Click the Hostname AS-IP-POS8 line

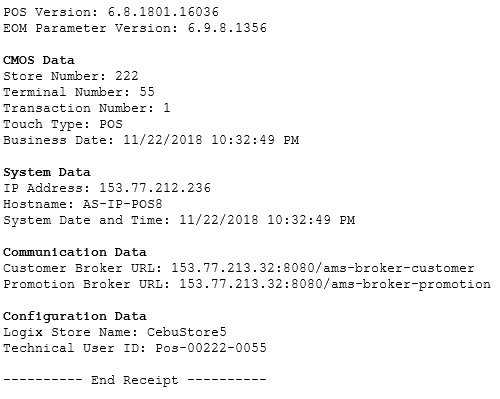point(83,204)
